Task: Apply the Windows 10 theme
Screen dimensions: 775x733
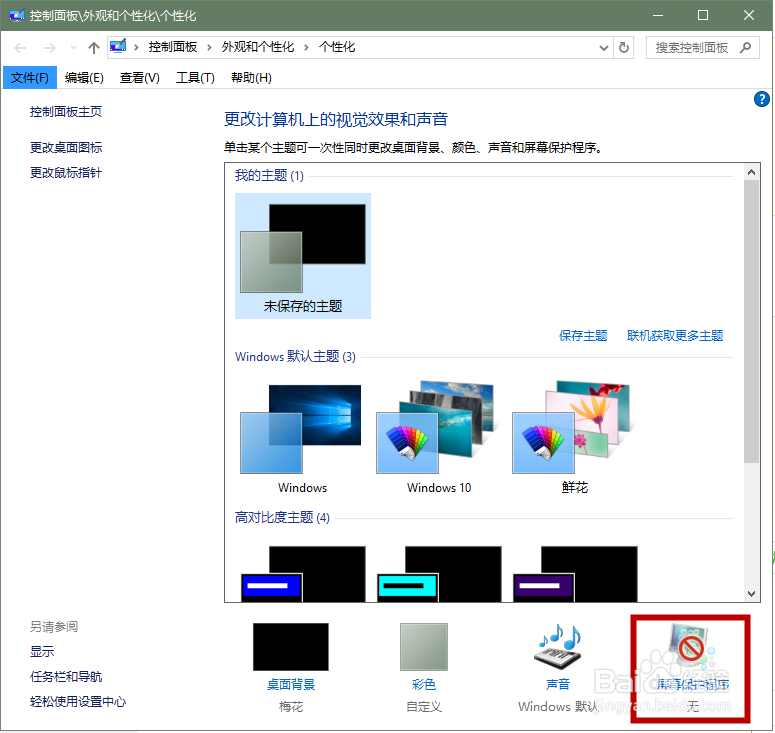Action: [x=438, y=436]
